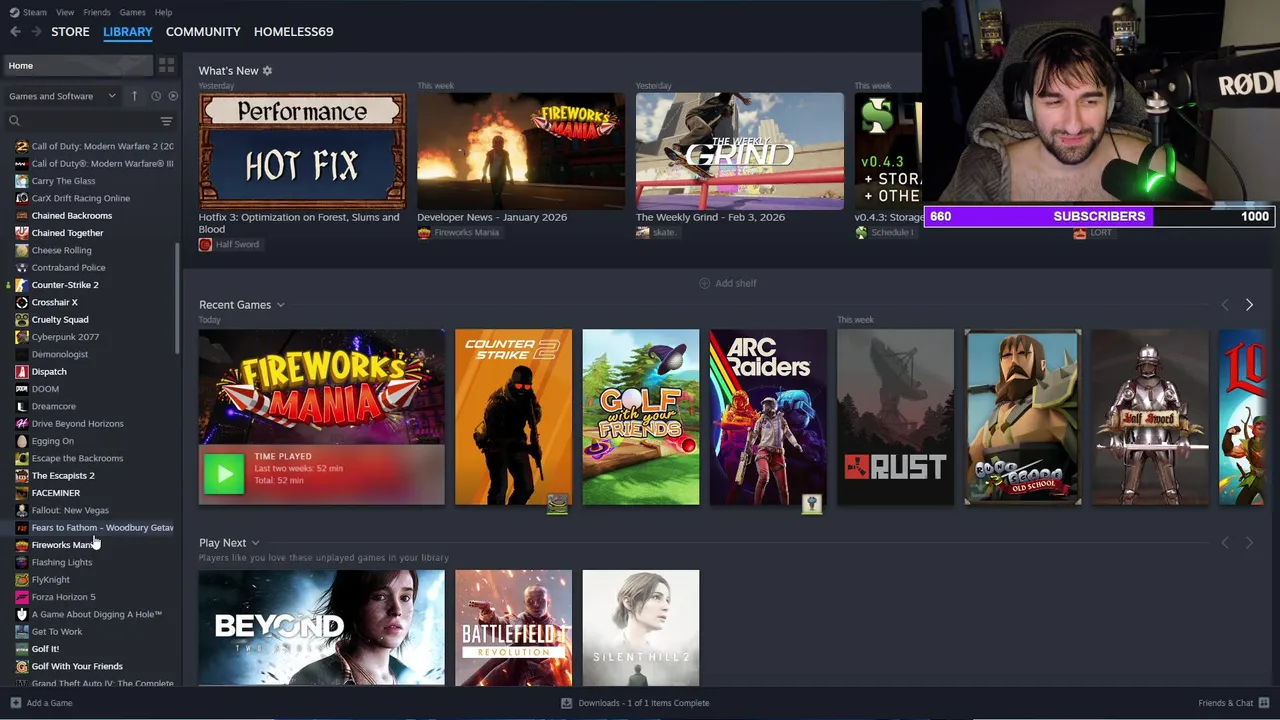Open Downloads status at bottom

pyautogui.click(x=635, y=703)
